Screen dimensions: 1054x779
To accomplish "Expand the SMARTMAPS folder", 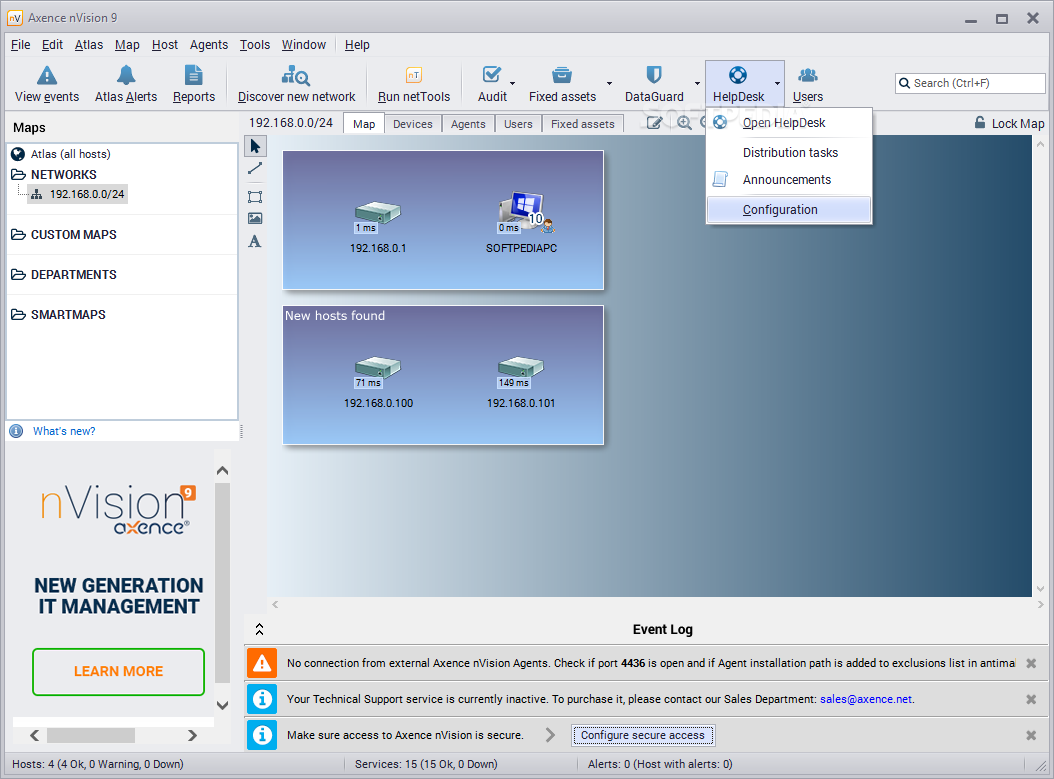I will (x=18, y=315).
